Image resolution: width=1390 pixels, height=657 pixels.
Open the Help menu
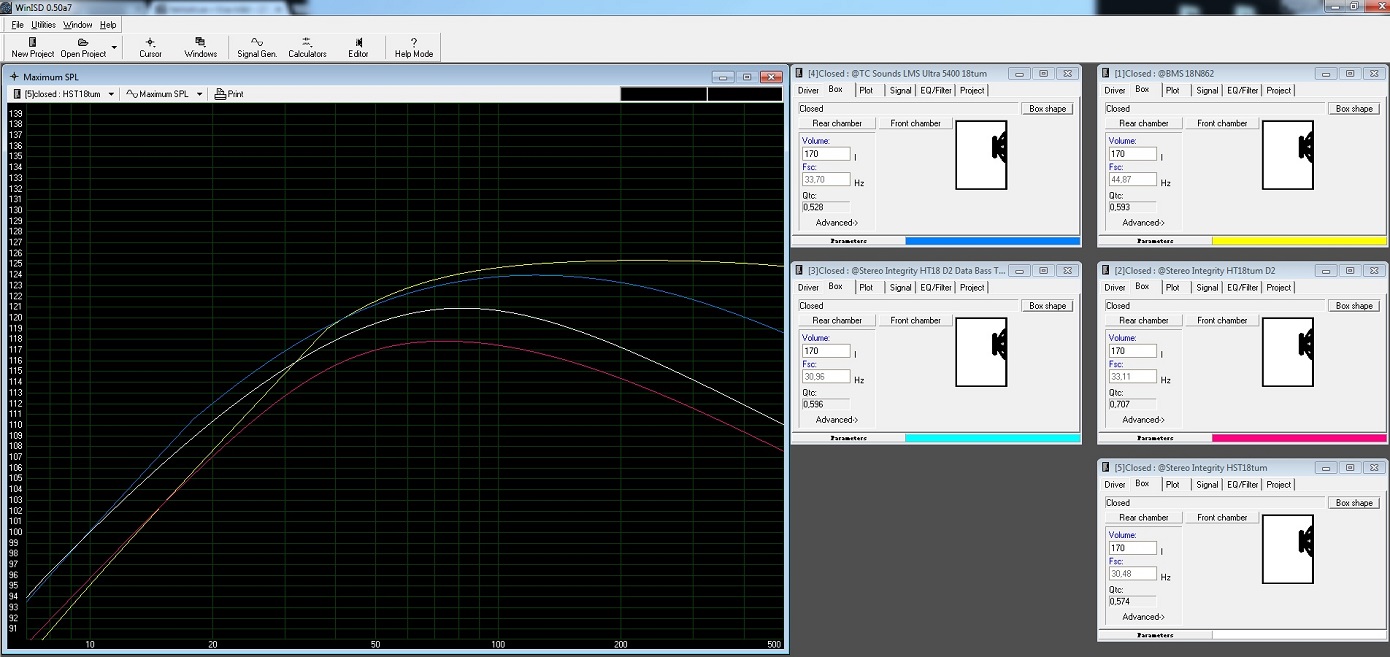click(108, 25)
